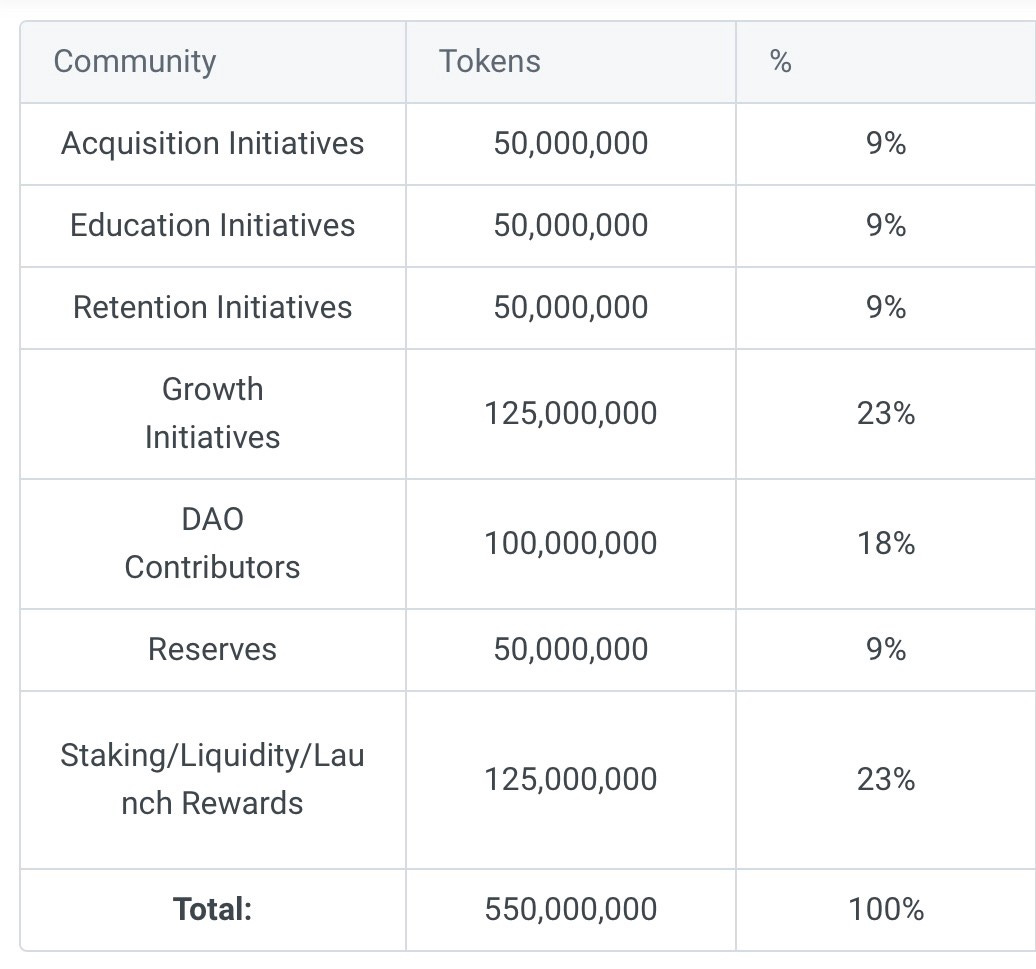Click the Tokens column header
Screen dimensions: 1036x969
pyautogui.click(x=489, y=61)
